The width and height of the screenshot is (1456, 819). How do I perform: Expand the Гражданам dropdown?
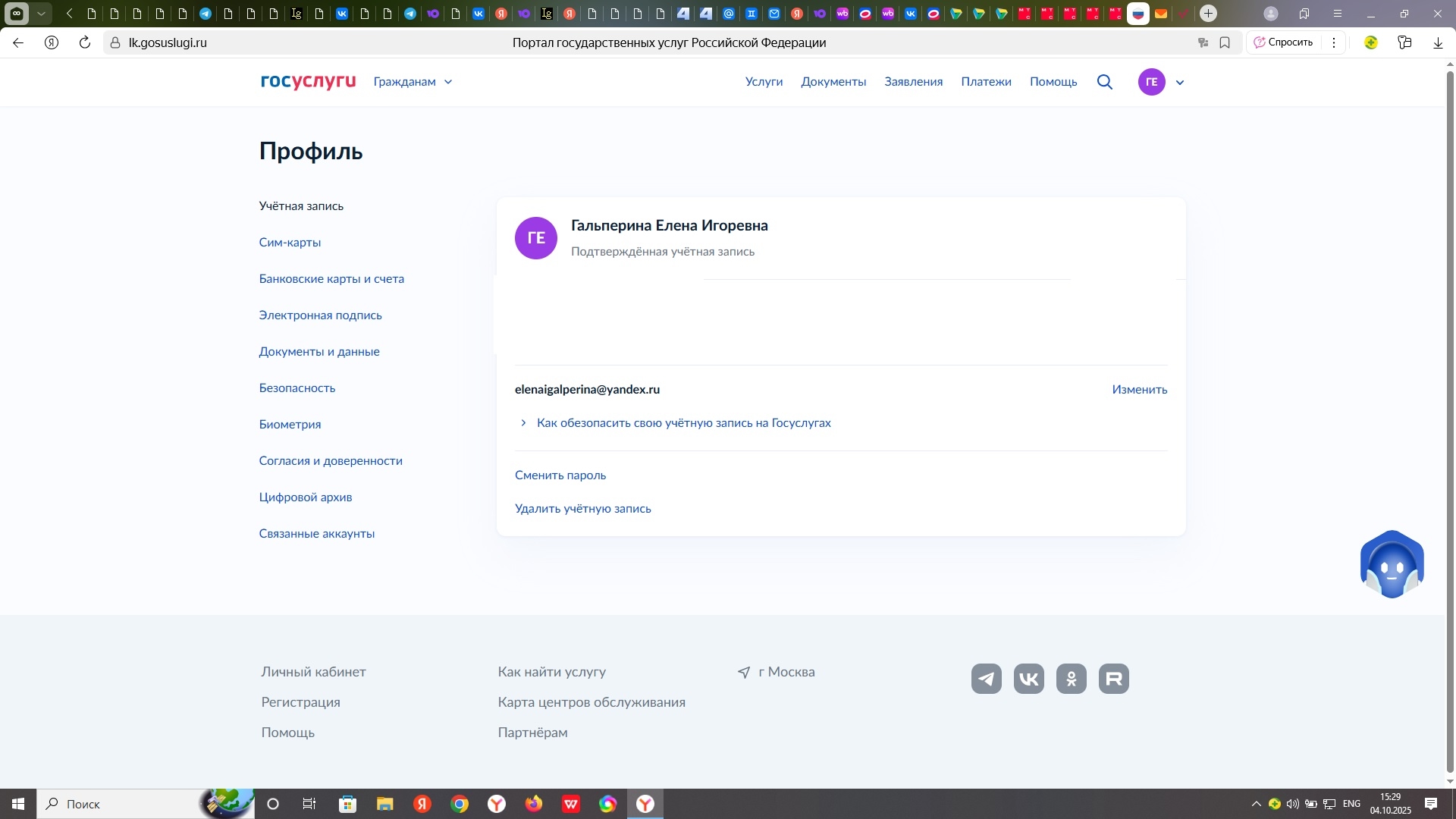413,82
